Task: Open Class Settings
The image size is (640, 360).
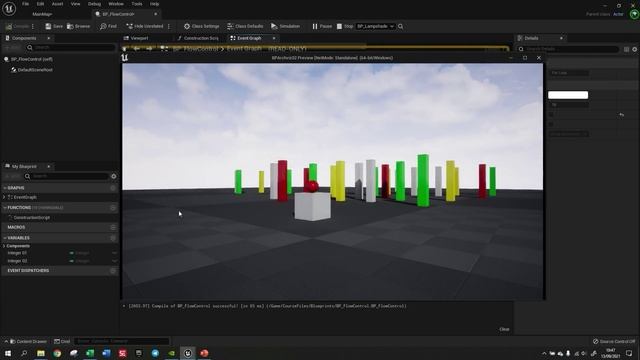Action: pos(202,26)
